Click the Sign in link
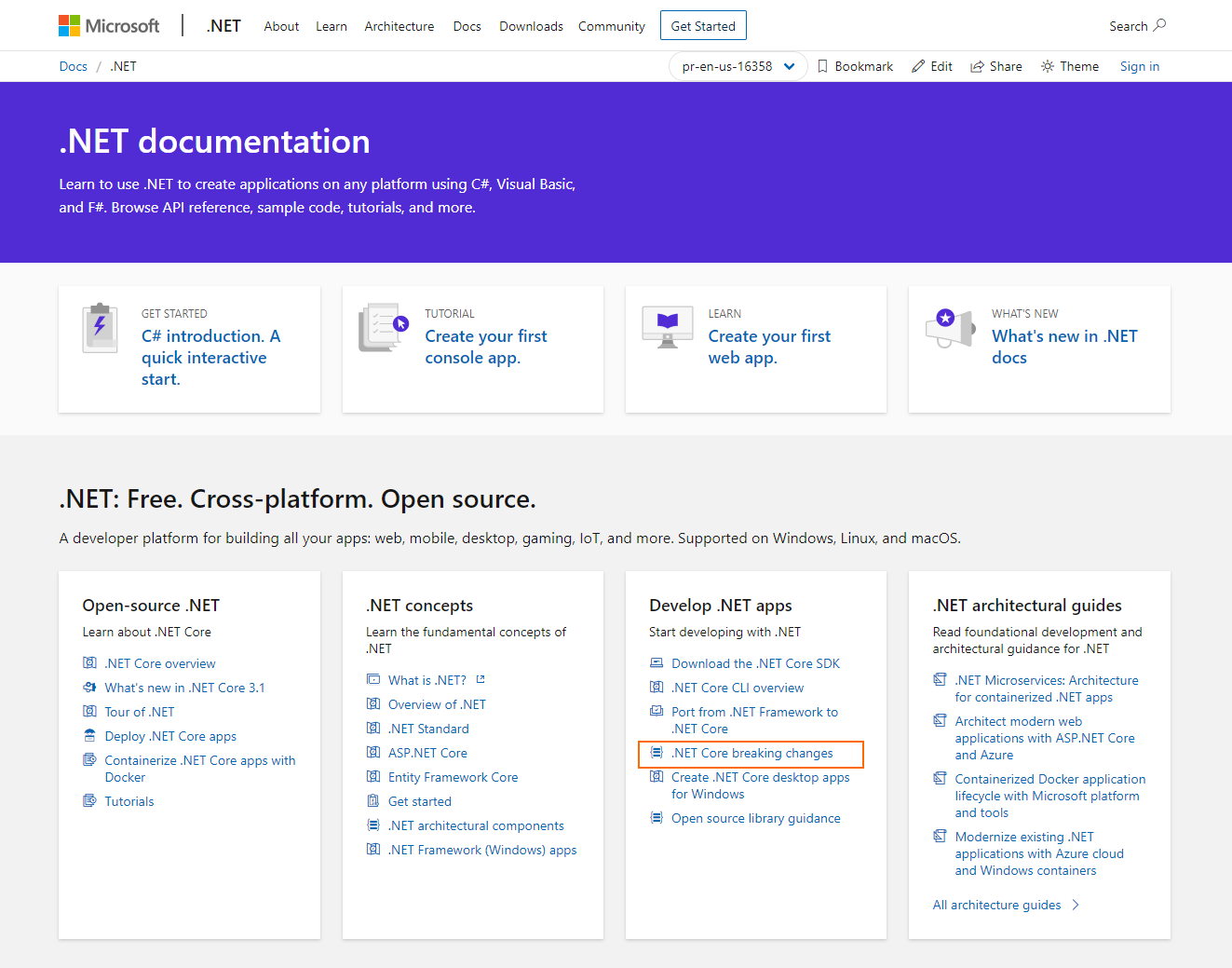1232x968 pixels. coord(1140,66)
